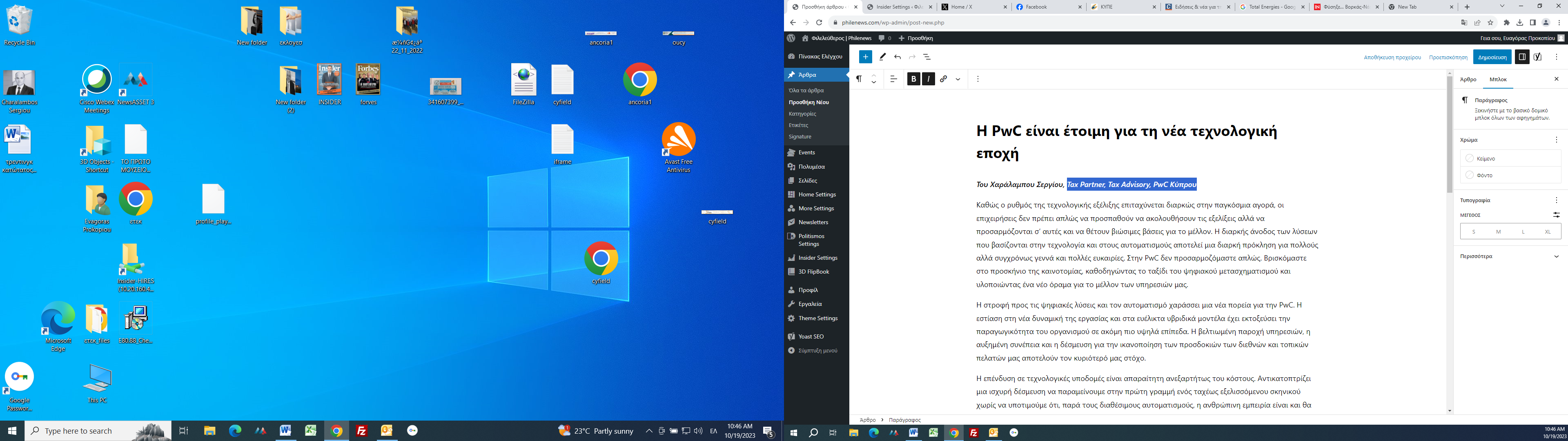Click the blue Δημοσίευση publish button
The image size is (1568, 441).
click(x=1492, y=57)
